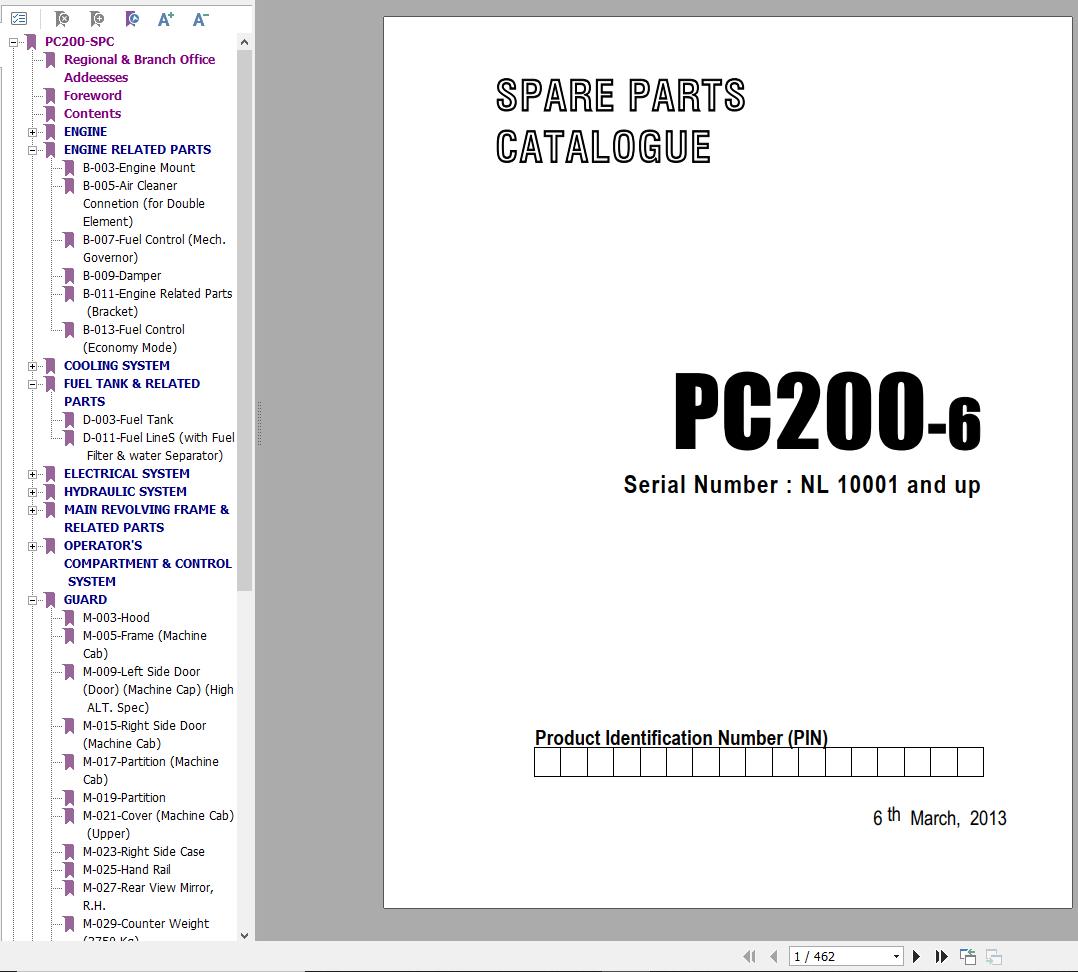This screenshot has width=1078, height=972.
Task: Click the go to current bookmark icon
Action: coord(132,19)
